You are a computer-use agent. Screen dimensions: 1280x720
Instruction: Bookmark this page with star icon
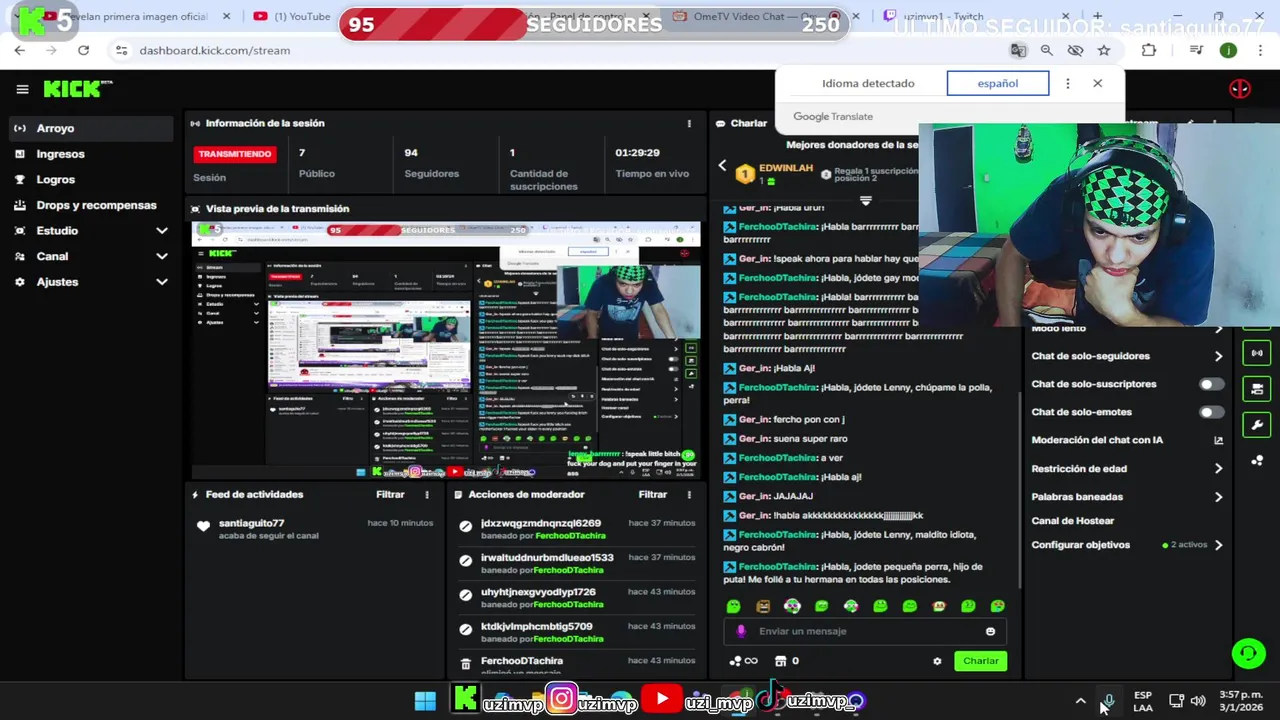coord(1104,50)
